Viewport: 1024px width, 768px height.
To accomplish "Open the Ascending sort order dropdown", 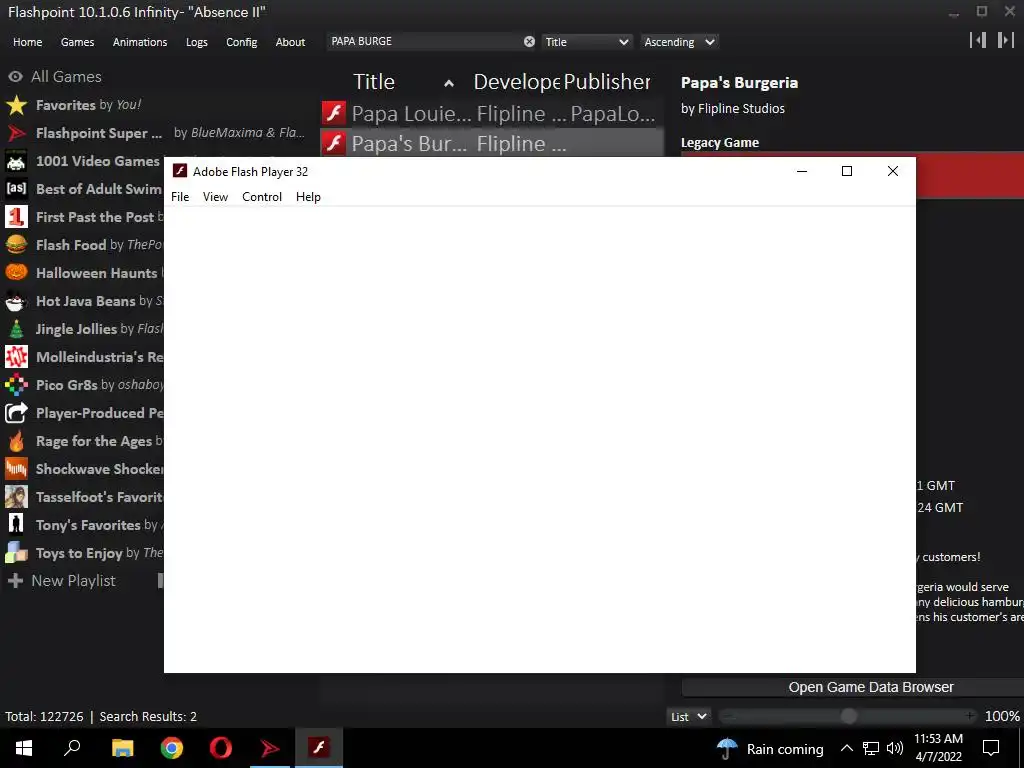I will pyautogui.click(x=679, y=42).
